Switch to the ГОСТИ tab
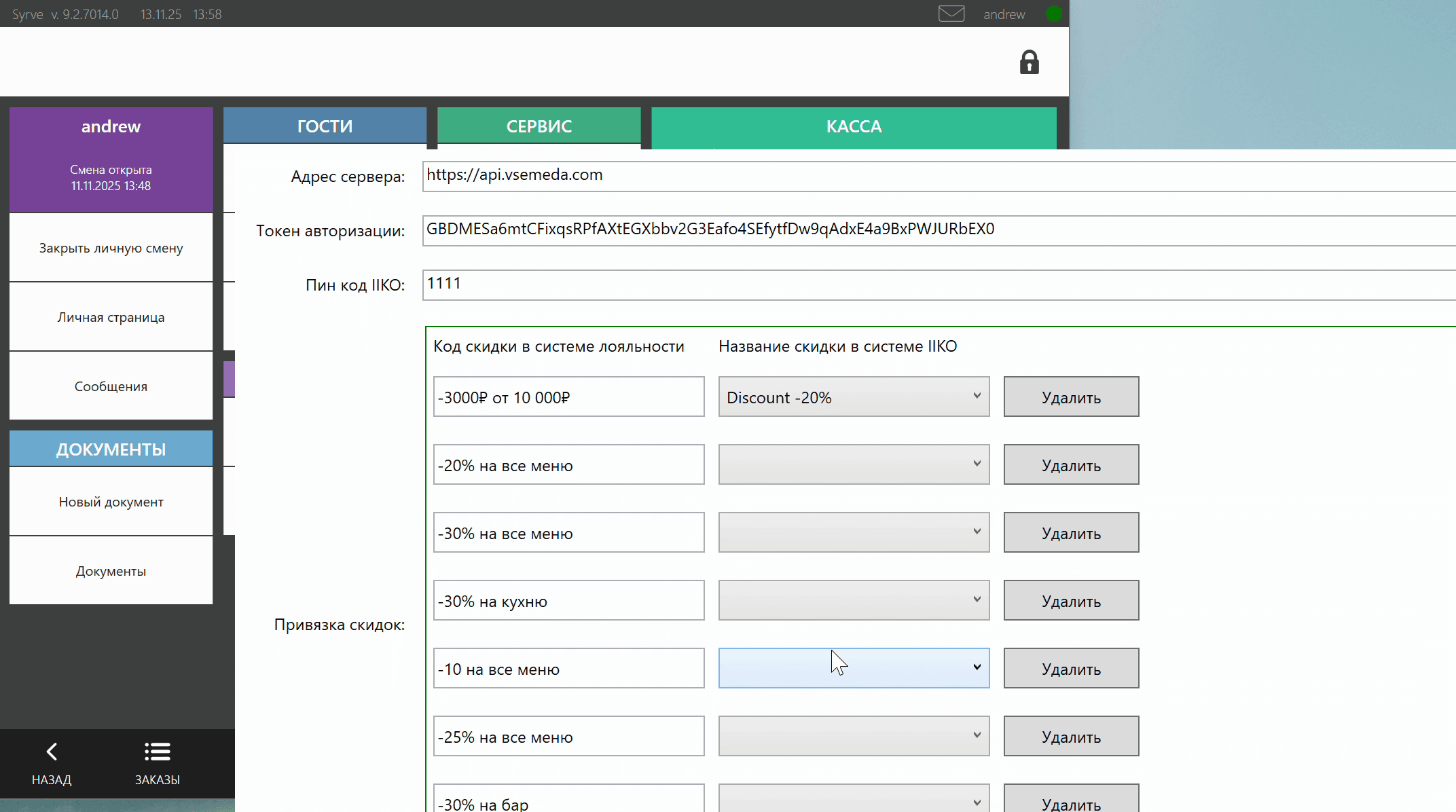 [x=325, y=126]
